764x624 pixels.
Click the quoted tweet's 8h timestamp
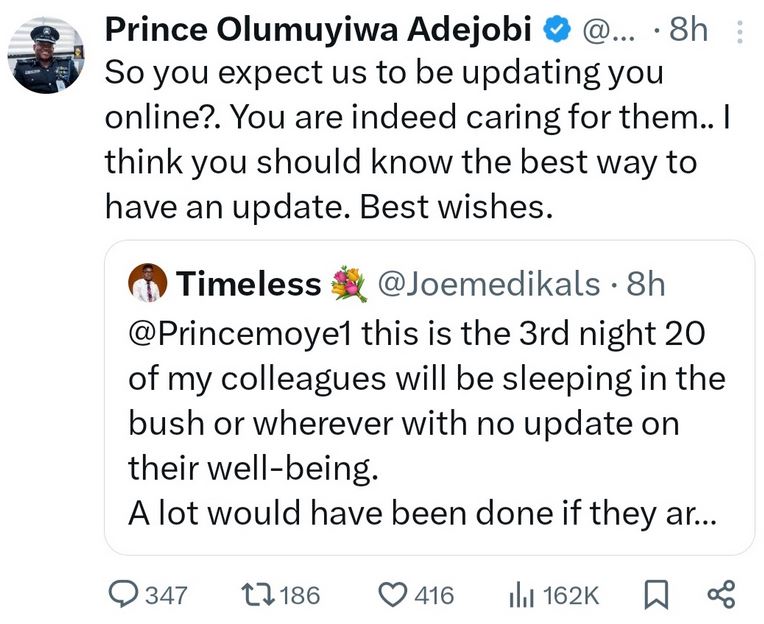[644, 285]
